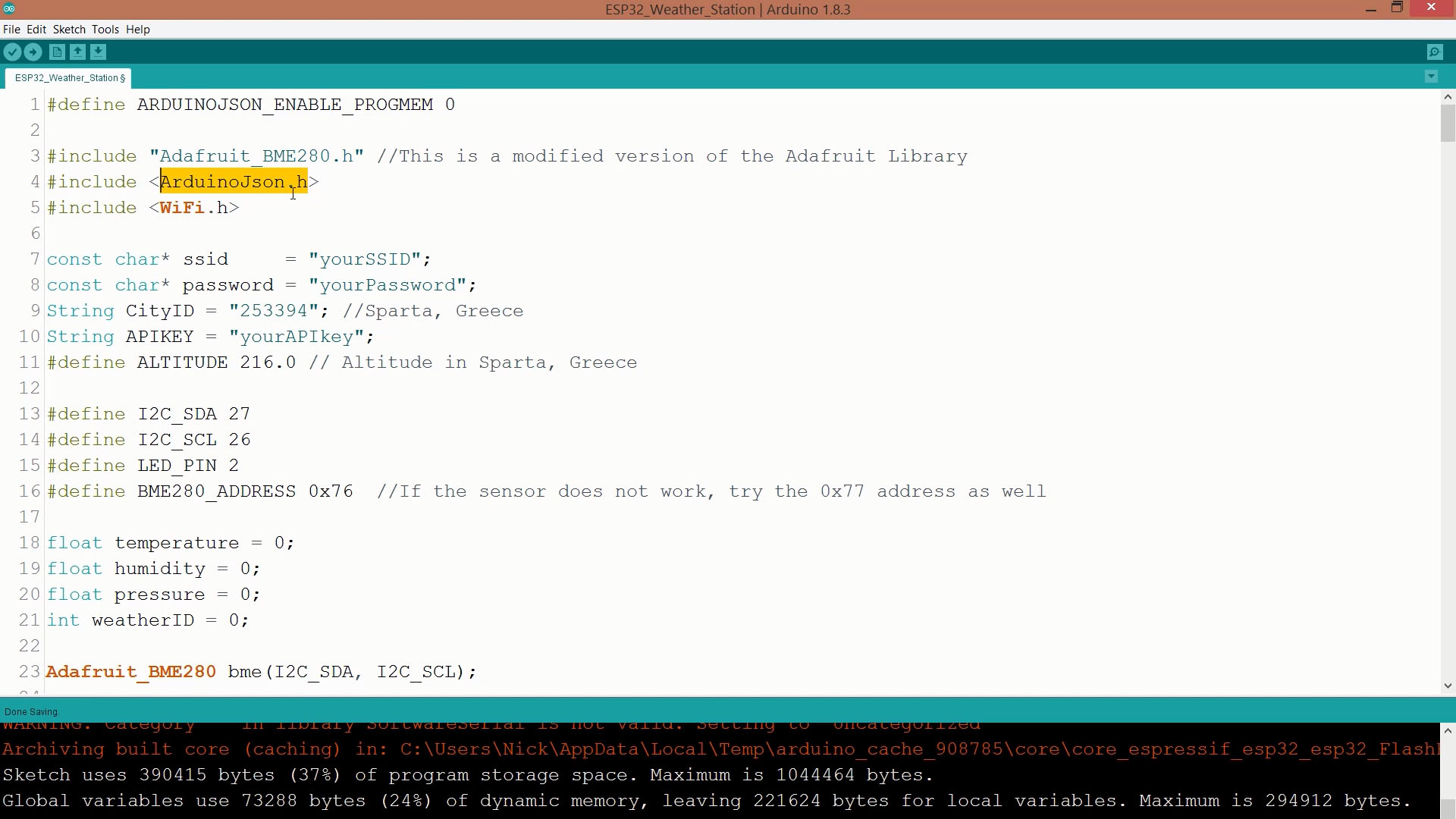1456x819 pixels.
Task: Click the Arduino logo in title bar
Action: point(9,9)
